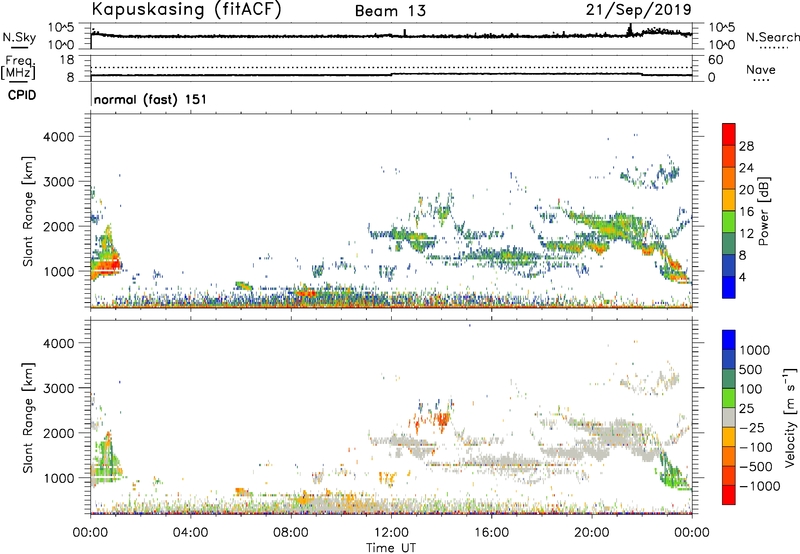Click the 'Time UT' axis title
This screenshot has width=800, height=554.
coord(391,548)
